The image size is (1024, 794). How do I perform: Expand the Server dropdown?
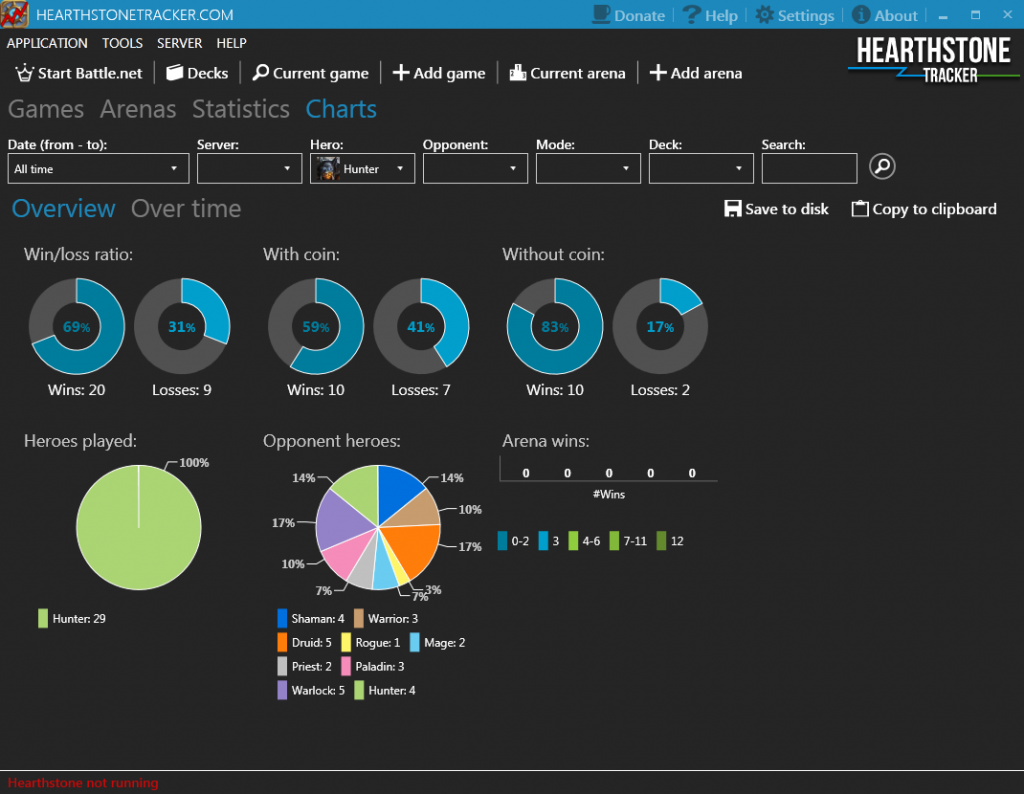249,168
